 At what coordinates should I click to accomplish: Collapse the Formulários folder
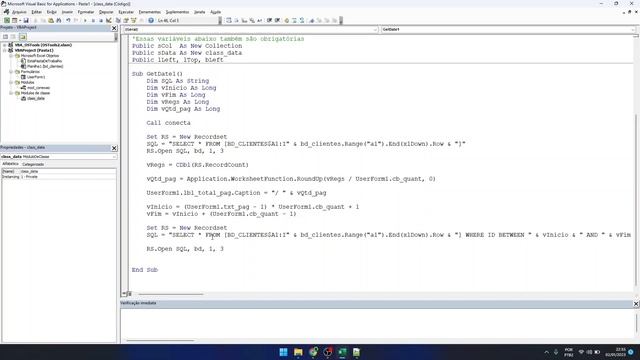[11, 71]
